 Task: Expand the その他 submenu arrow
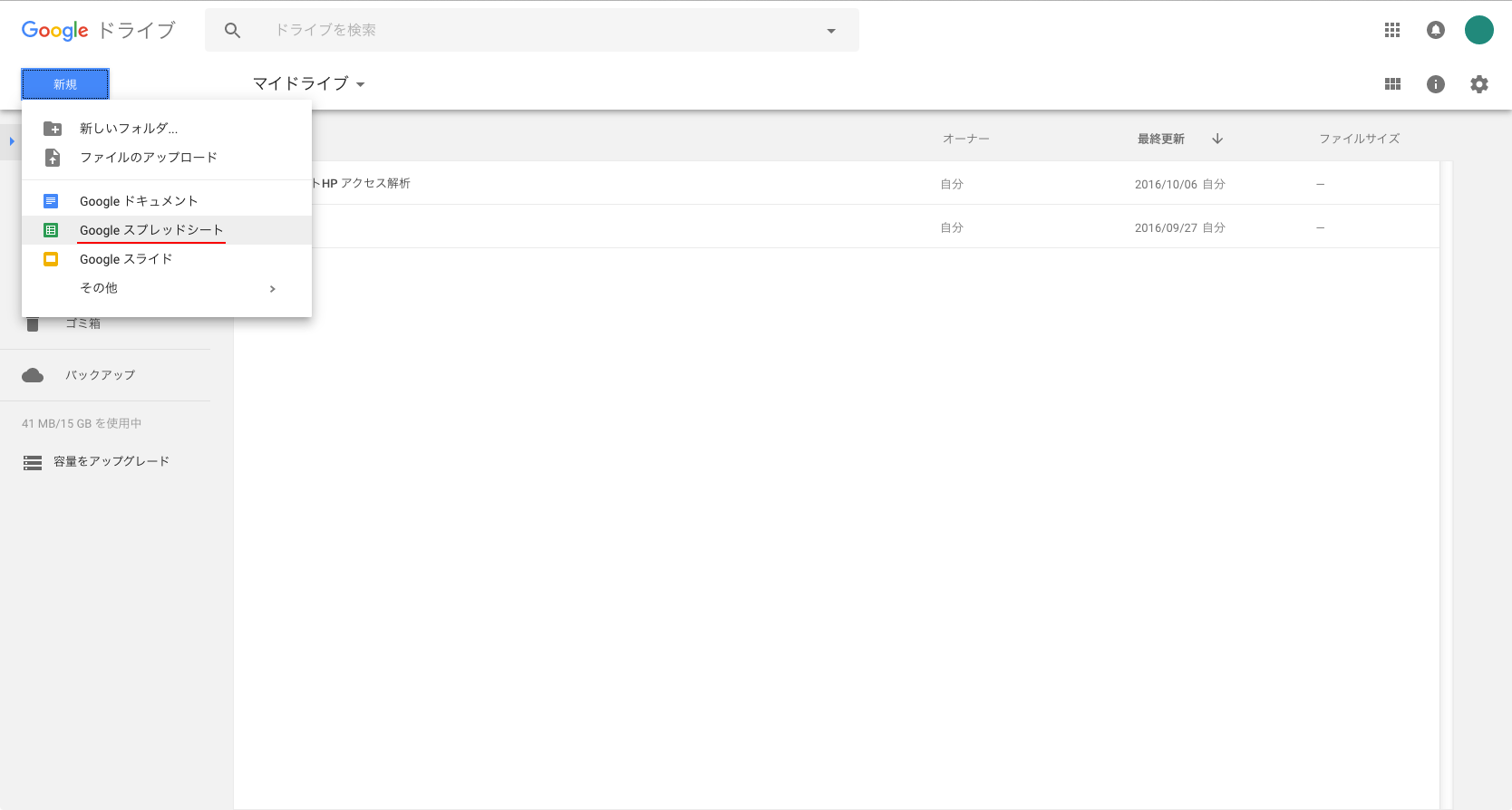[272, 289]
